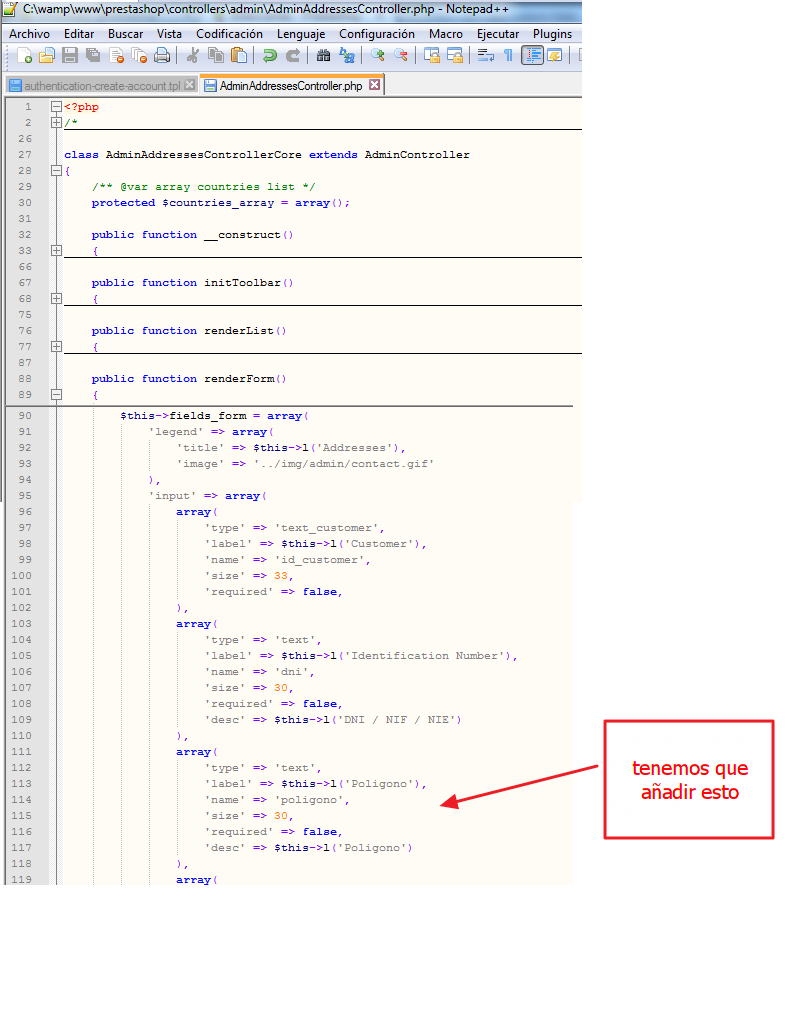Open Find with the binoculars icon
Screen dimensions: 798x1032
coord(323,55)
